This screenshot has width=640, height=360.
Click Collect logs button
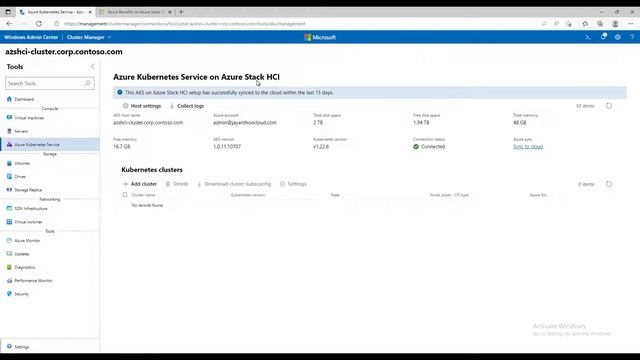[x=187, y=106]
